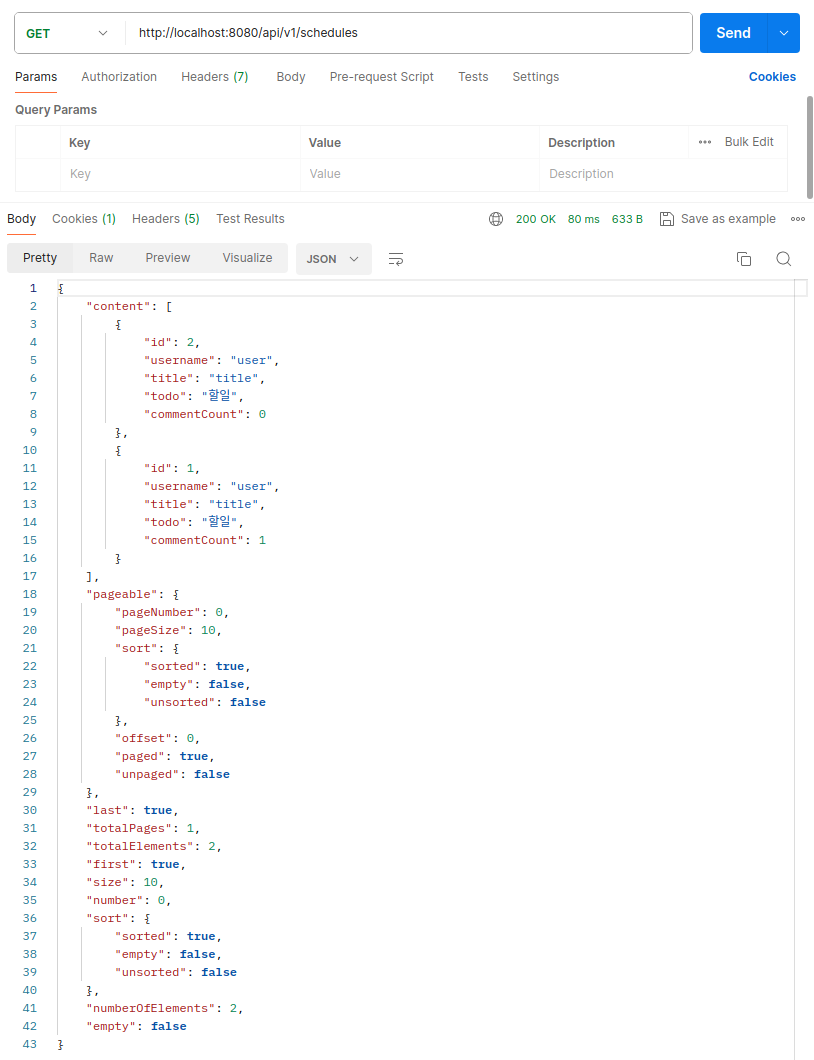Open the request Settings tab
Image resolution: width=814 pixels, height=1060 pixels.
tap(535, 77)
